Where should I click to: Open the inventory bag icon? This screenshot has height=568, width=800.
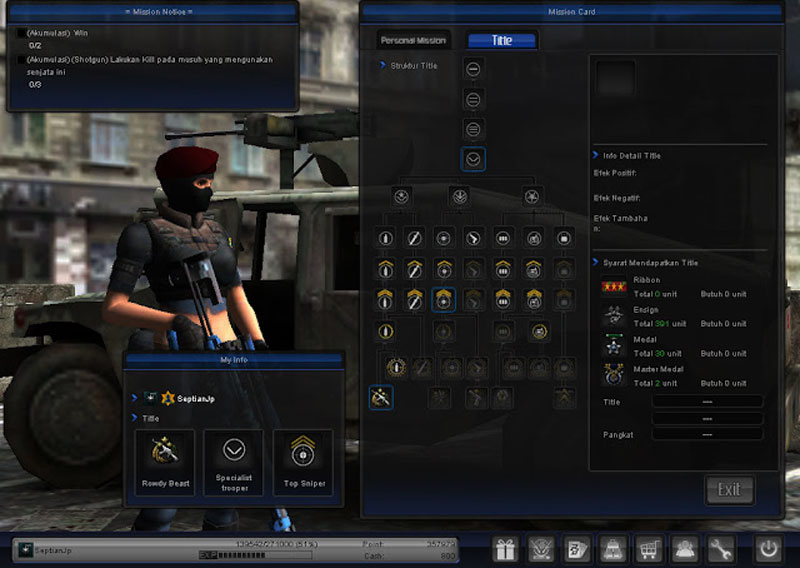point(612,550)
